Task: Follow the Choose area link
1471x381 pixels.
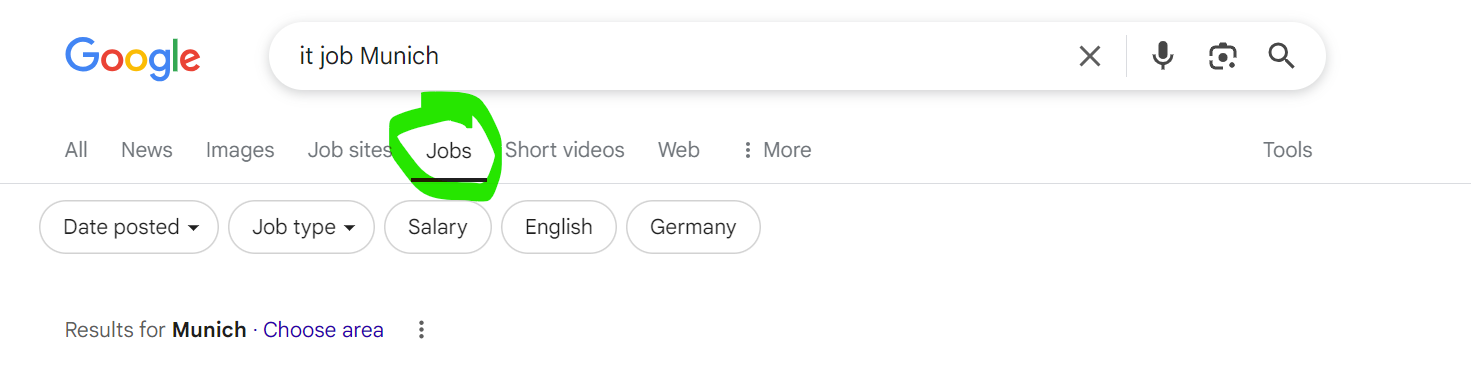Action: coord(323,330)
